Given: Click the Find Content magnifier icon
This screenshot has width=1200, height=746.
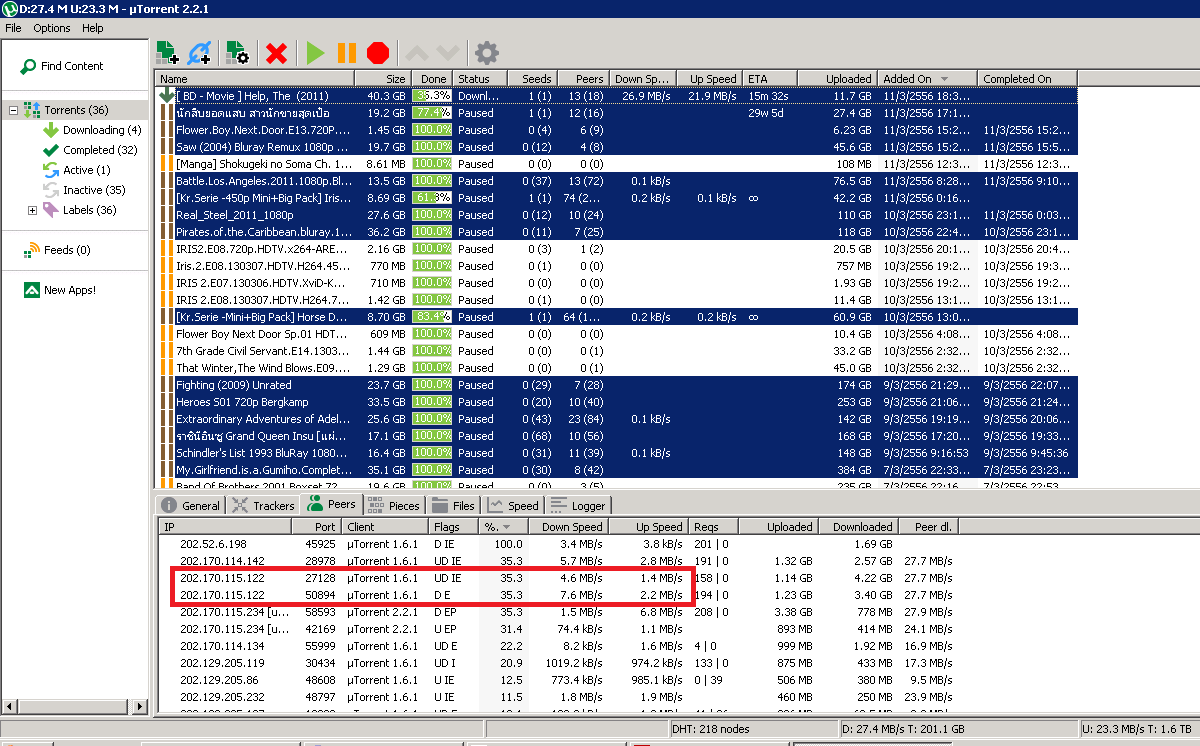Looking at the screenshot, I should (28, 67).
